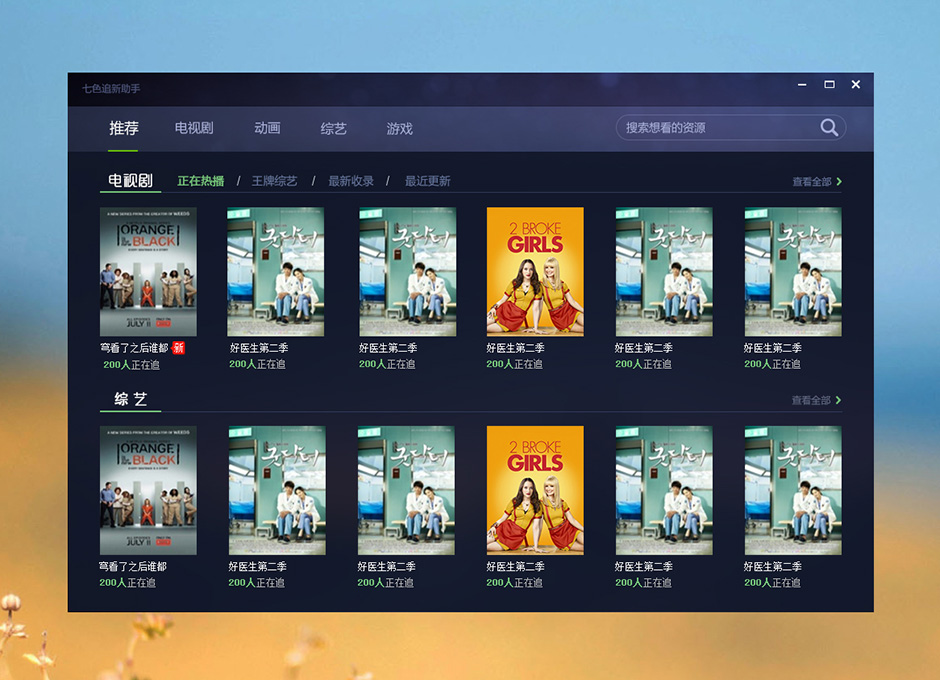Open the 动画 tab

click(x=267, y=128)
